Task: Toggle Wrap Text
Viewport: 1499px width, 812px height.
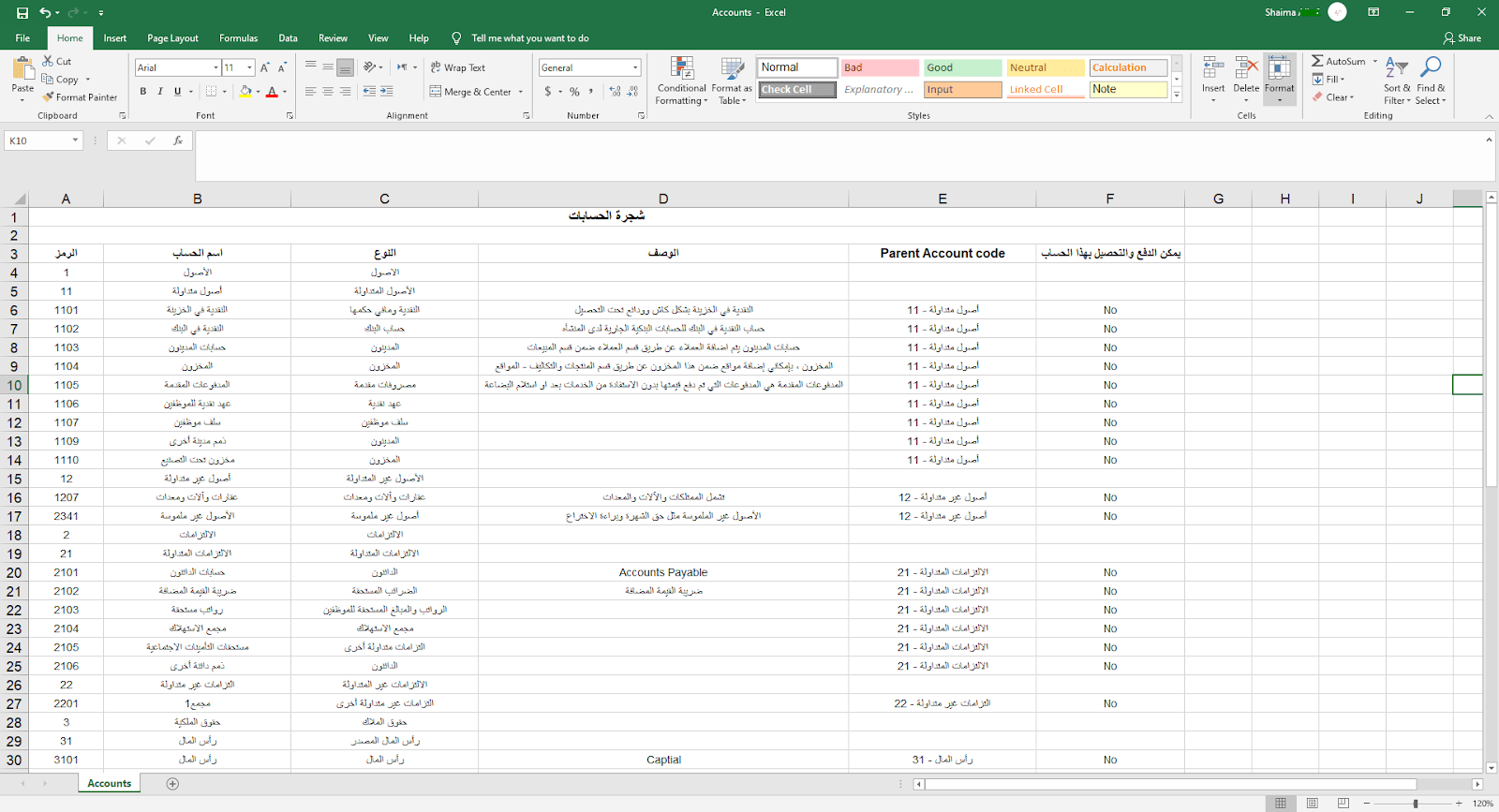Action: click(458, 67)
